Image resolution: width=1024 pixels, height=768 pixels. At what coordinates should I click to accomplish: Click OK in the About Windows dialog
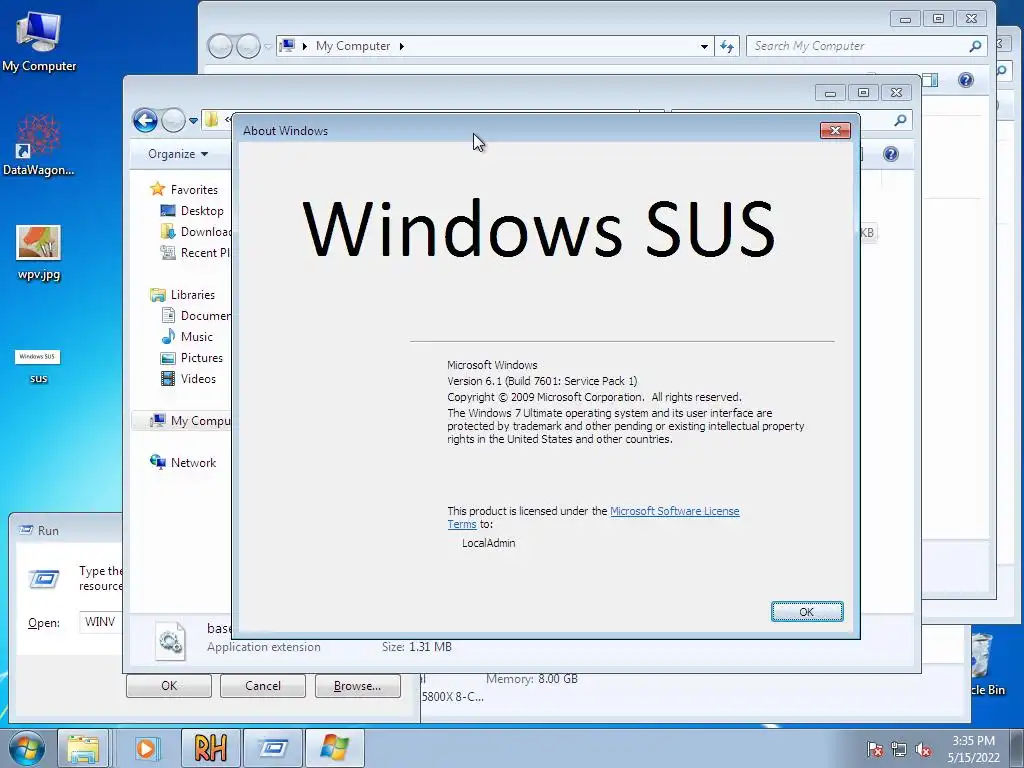pyautogui.click(x=807, y=612)
